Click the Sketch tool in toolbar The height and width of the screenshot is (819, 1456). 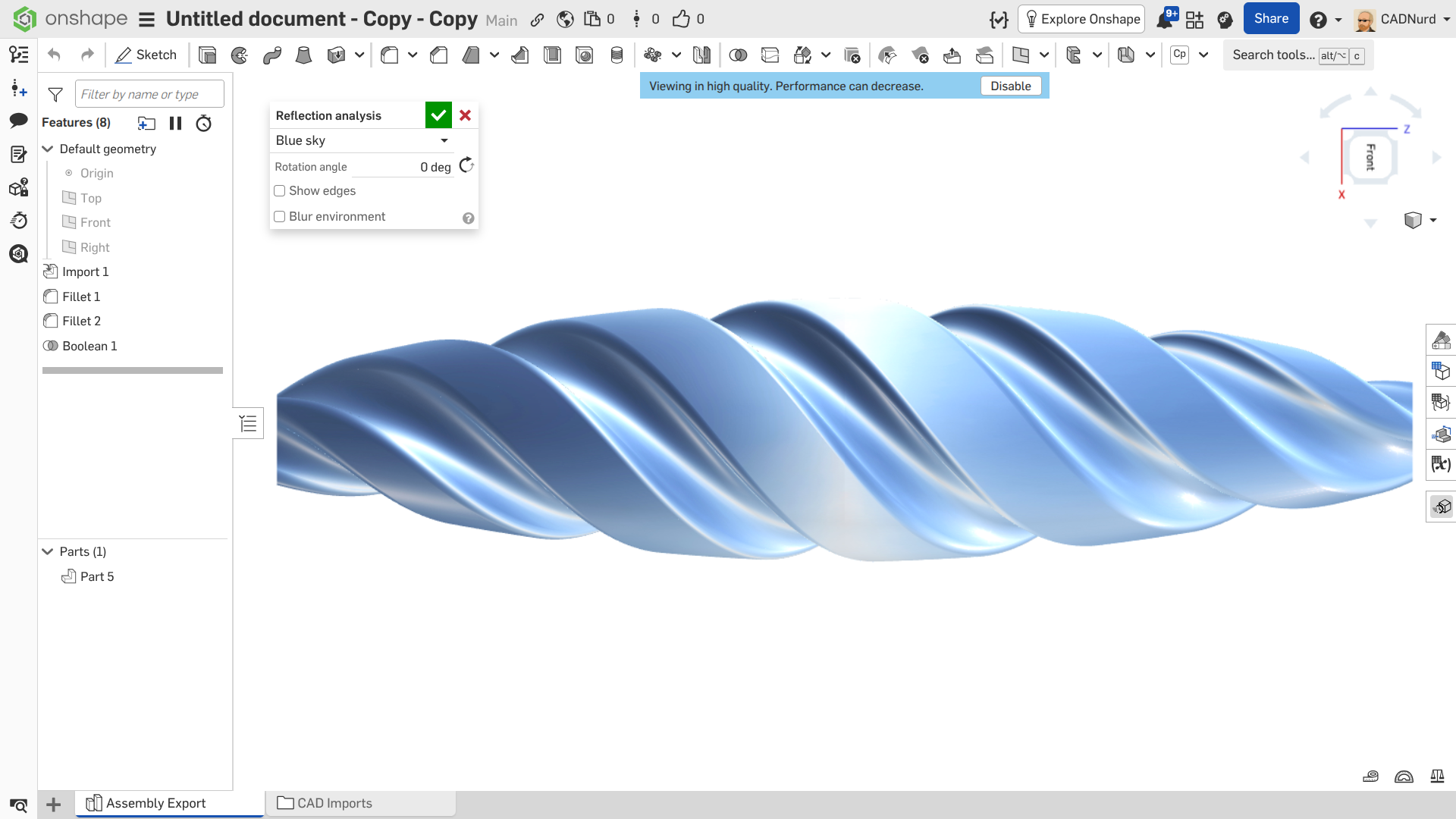click(146, 55)
